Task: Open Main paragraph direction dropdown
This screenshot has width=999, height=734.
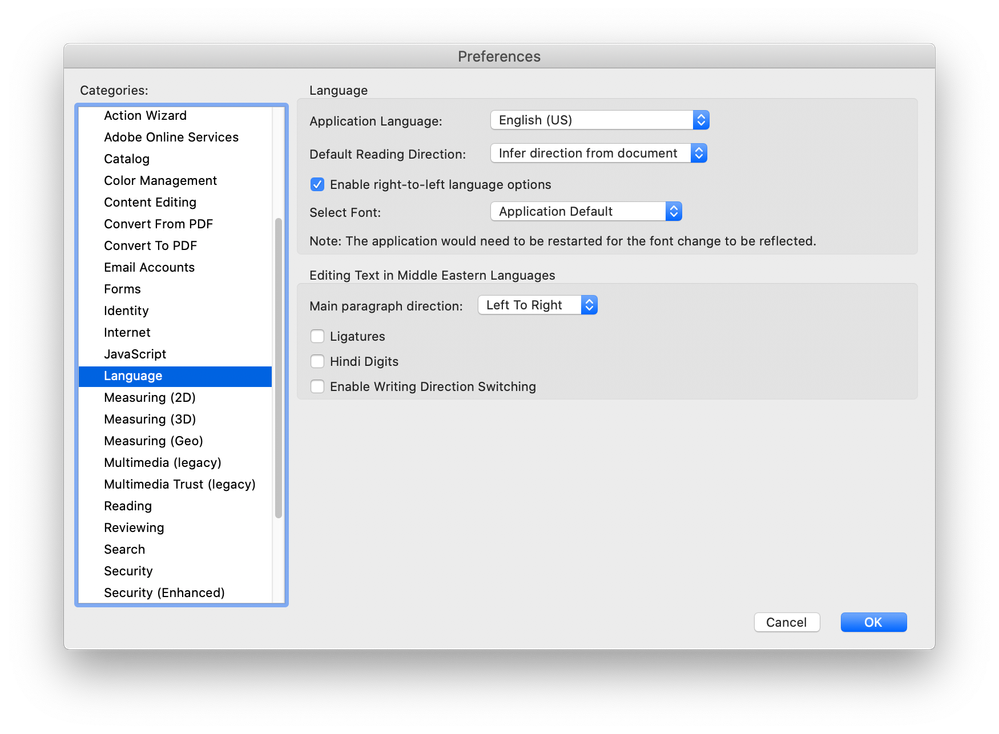Action: (537, 305)
